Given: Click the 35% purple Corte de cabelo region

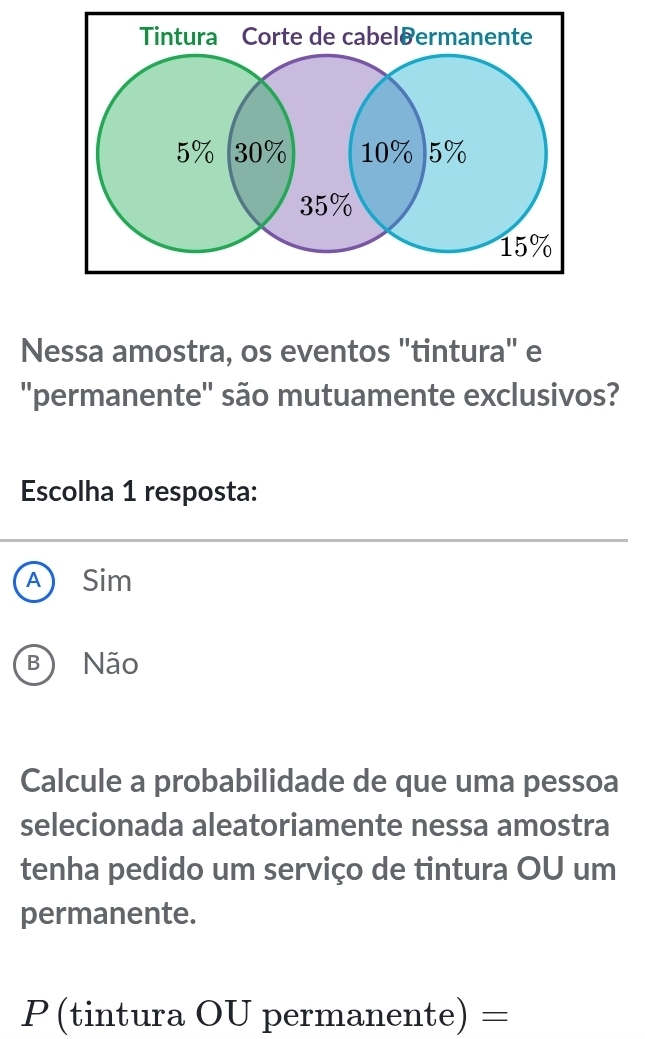Looking at the screenshot, I should click(x=327, y=207).
